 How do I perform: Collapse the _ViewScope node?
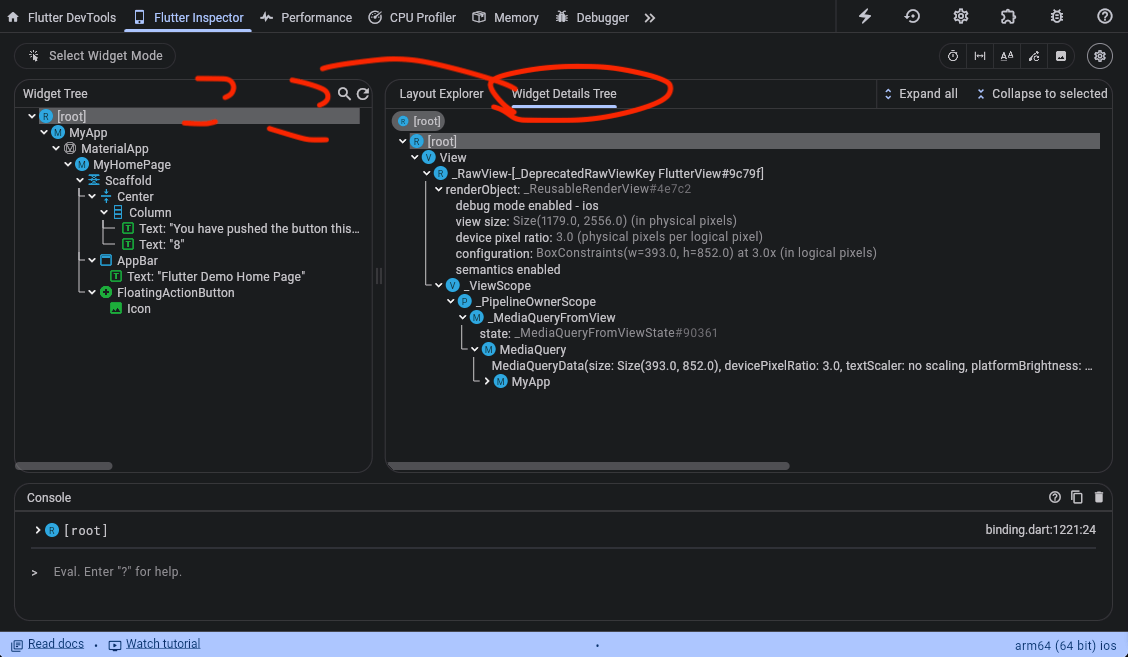point(439,286)
